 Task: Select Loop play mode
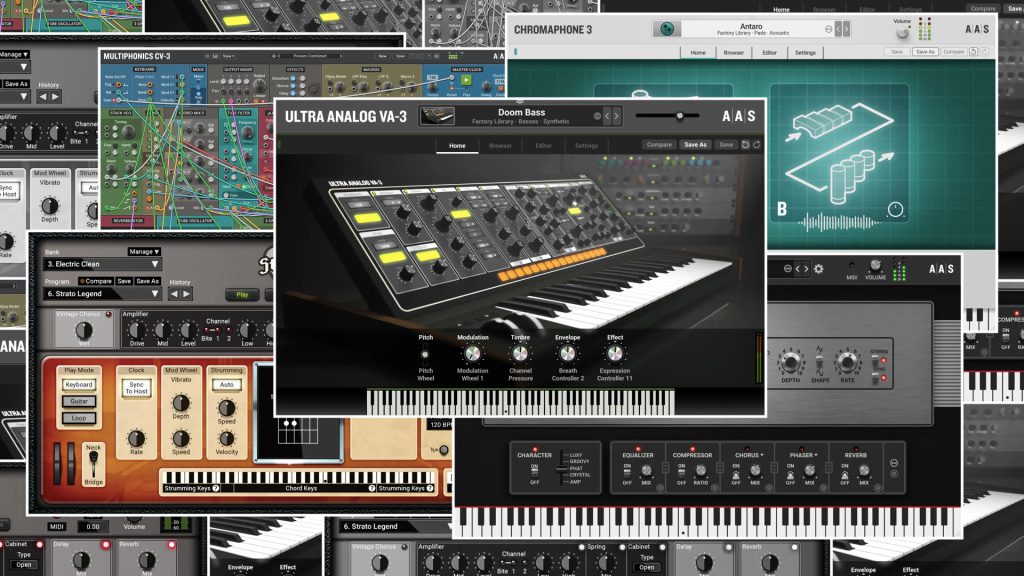(79, 418)
